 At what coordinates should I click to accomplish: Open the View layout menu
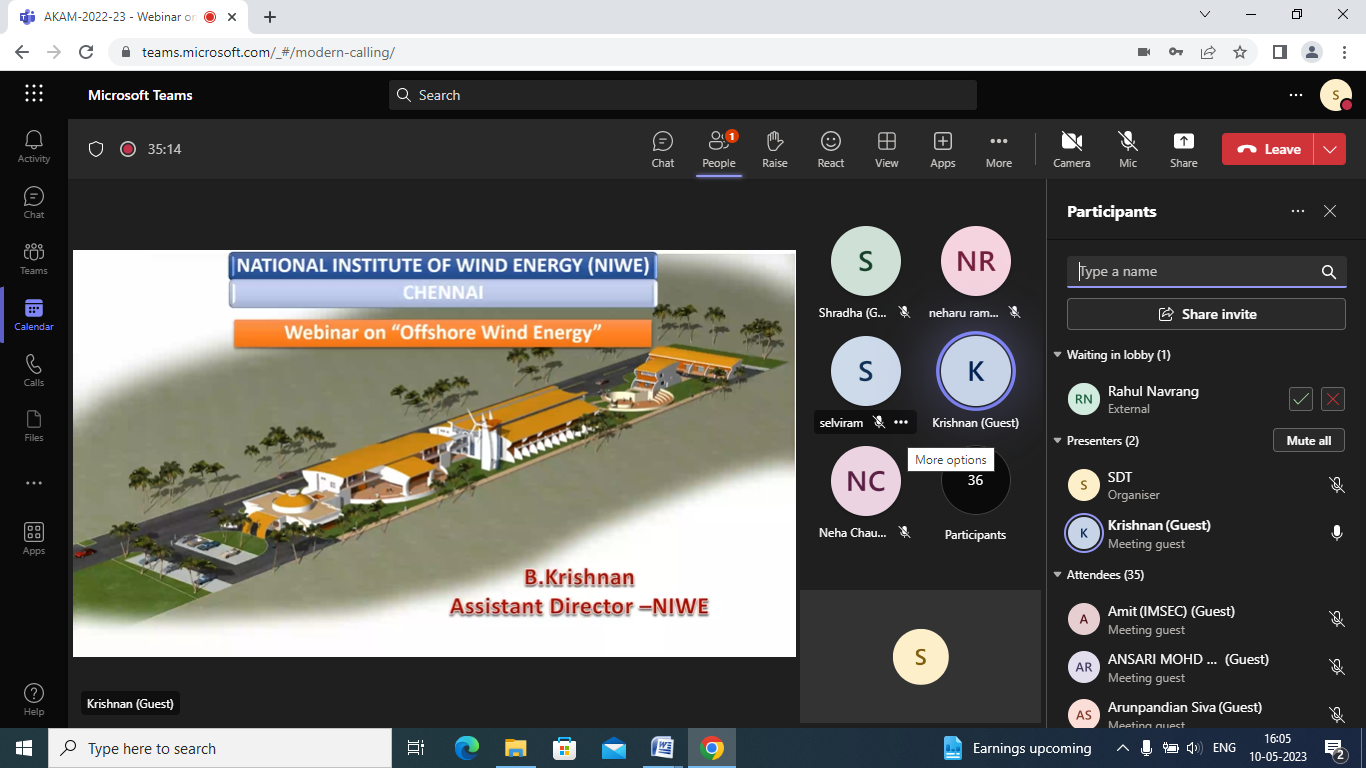coord(886,149)
